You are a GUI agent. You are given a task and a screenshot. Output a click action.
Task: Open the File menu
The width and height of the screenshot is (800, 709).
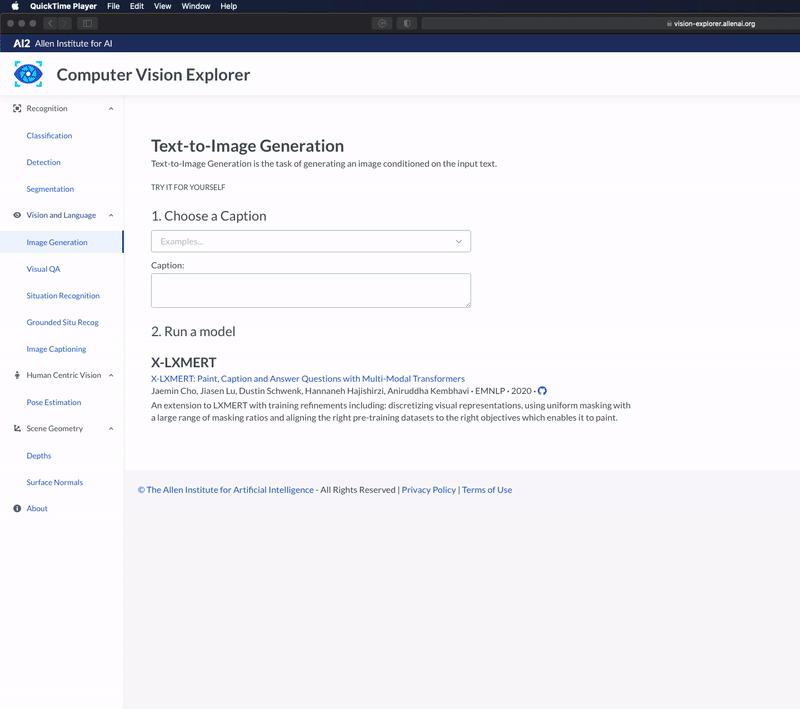[113, 6]
